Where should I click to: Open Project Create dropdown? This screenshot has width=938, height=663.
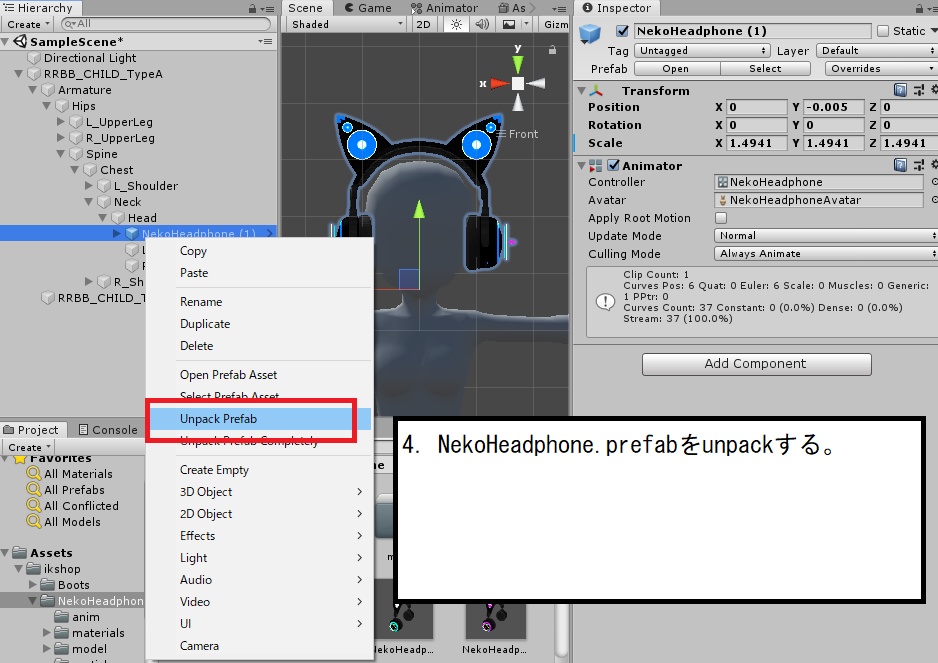28,448
